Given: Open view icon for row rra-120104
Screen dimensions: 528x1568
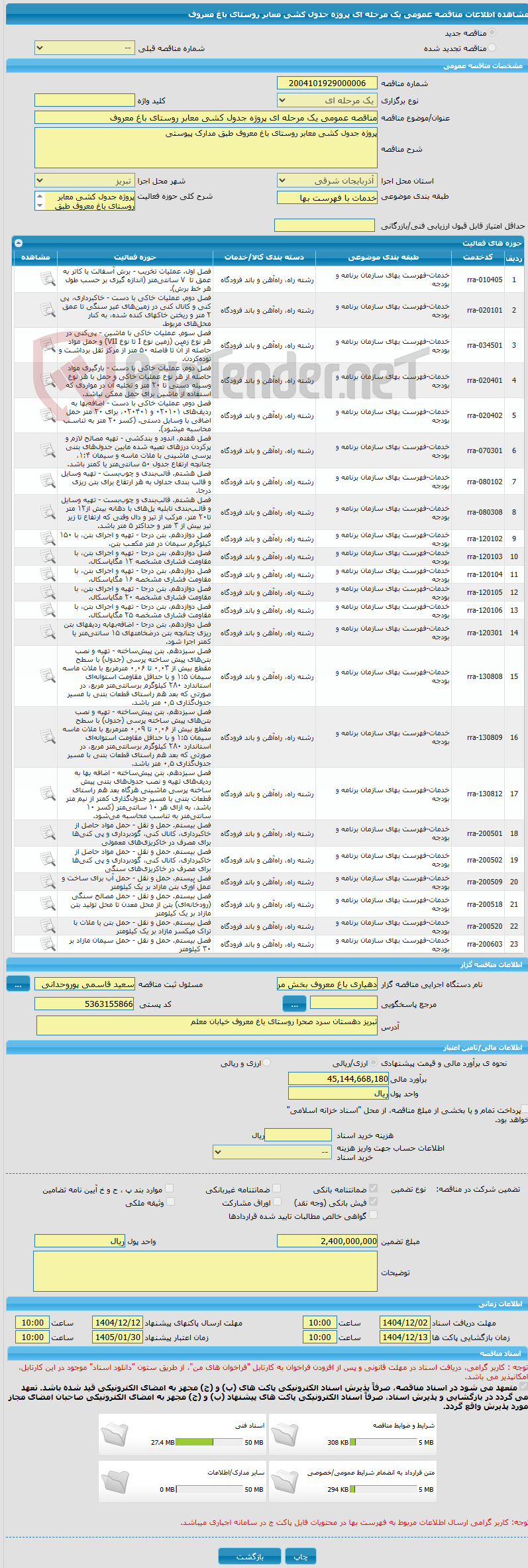Looking at the screenshot, I should pyautogui.click(x=47, y=574).
